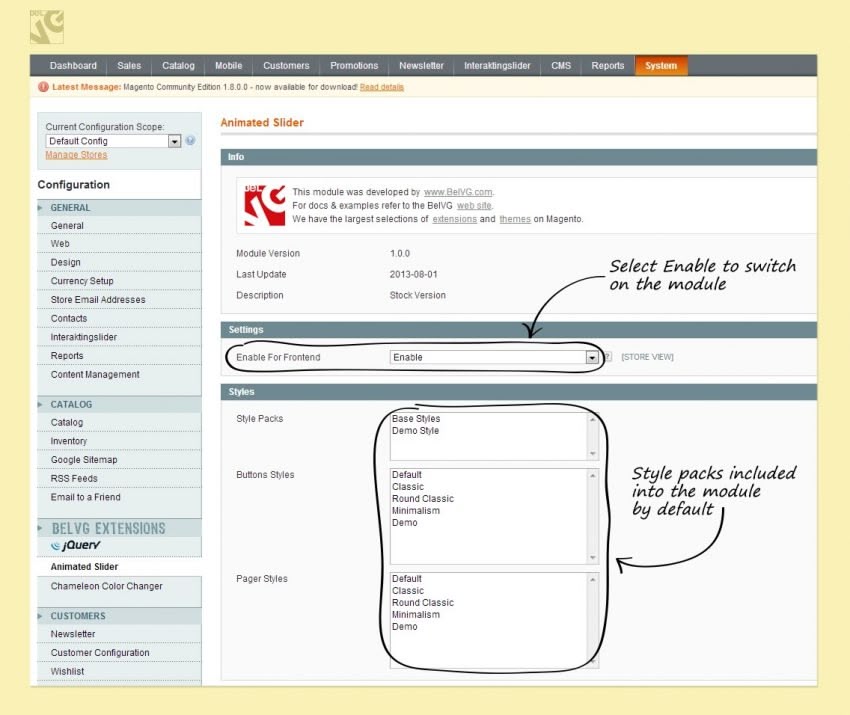850x715 pixels.
Task: Click the scope help question icon
Action: 190,140
